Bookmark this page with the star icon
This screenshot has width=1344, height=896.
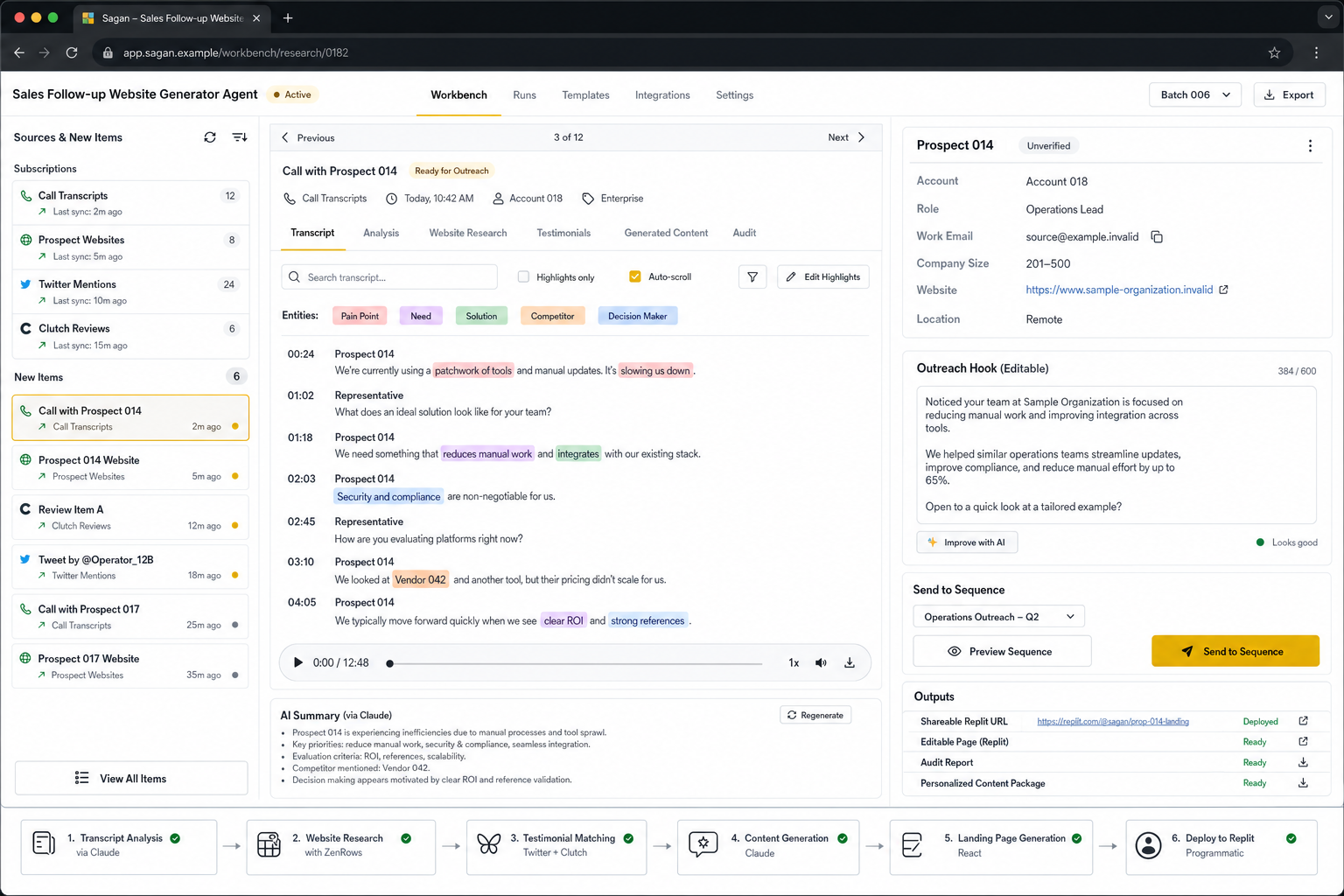(x=1274, y=52)
